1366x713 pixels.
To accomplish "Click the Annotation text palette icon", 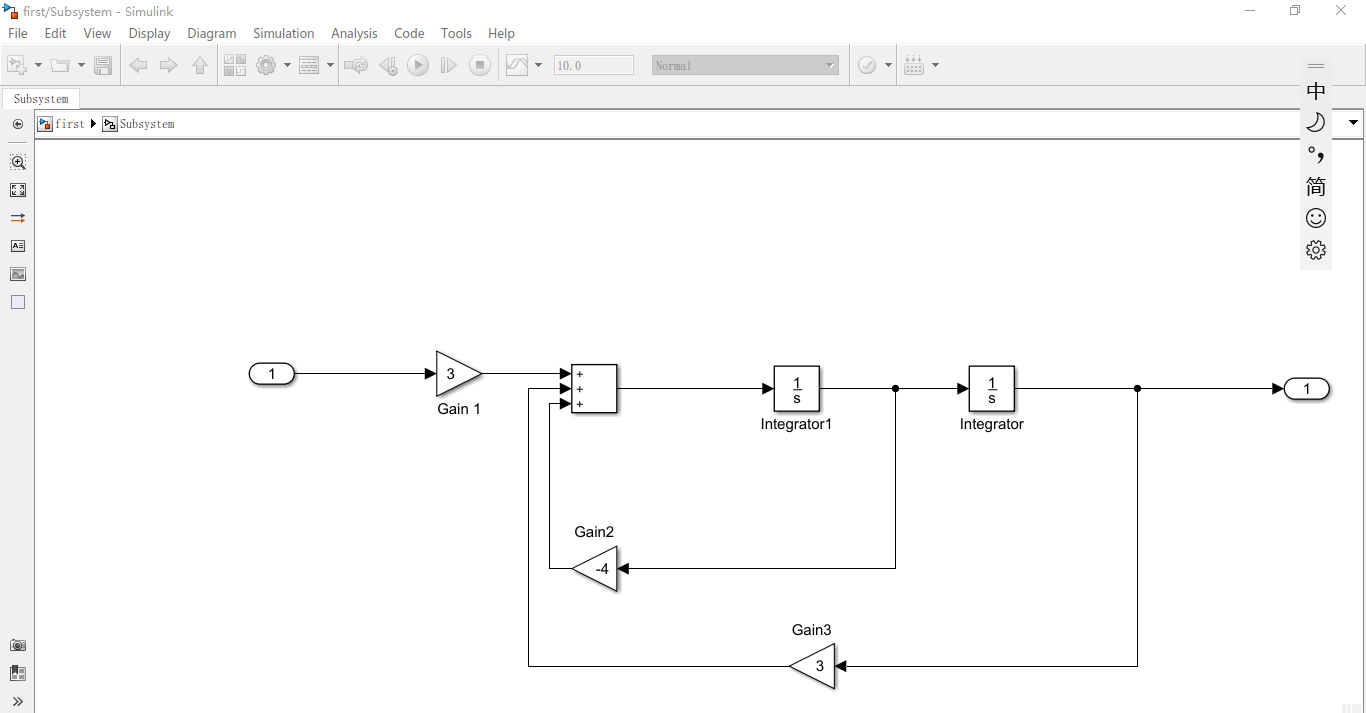I will pyautogui.click(x=18, y=246).
